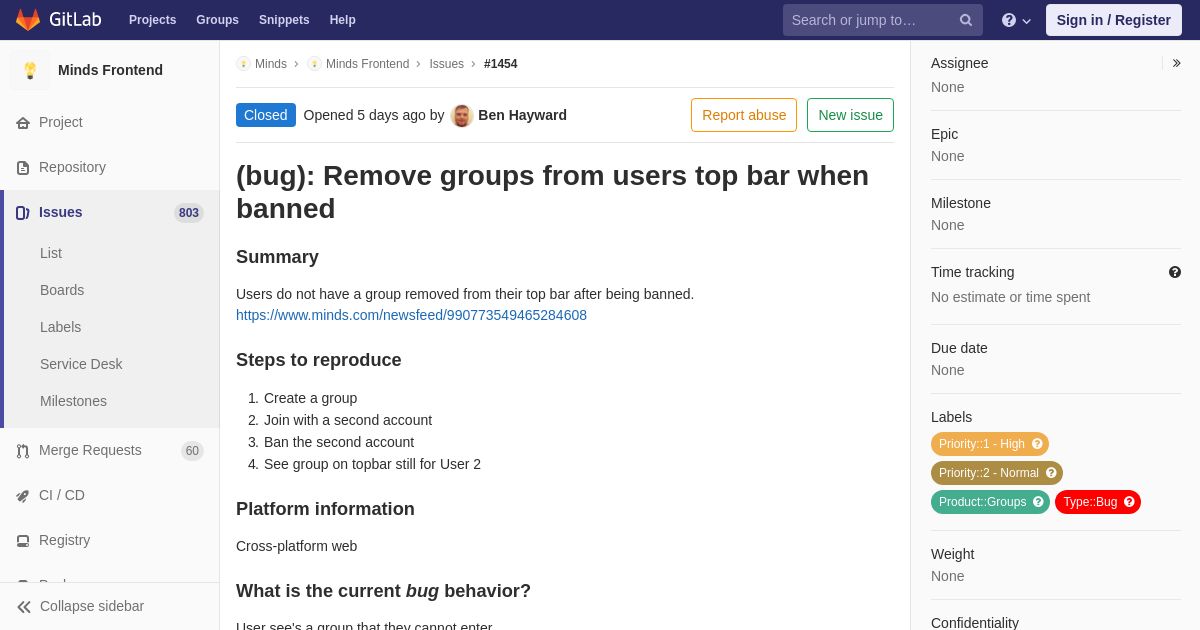1200x630 pixels.
Task: Click the Platform information heading
Action: point(325,509)
